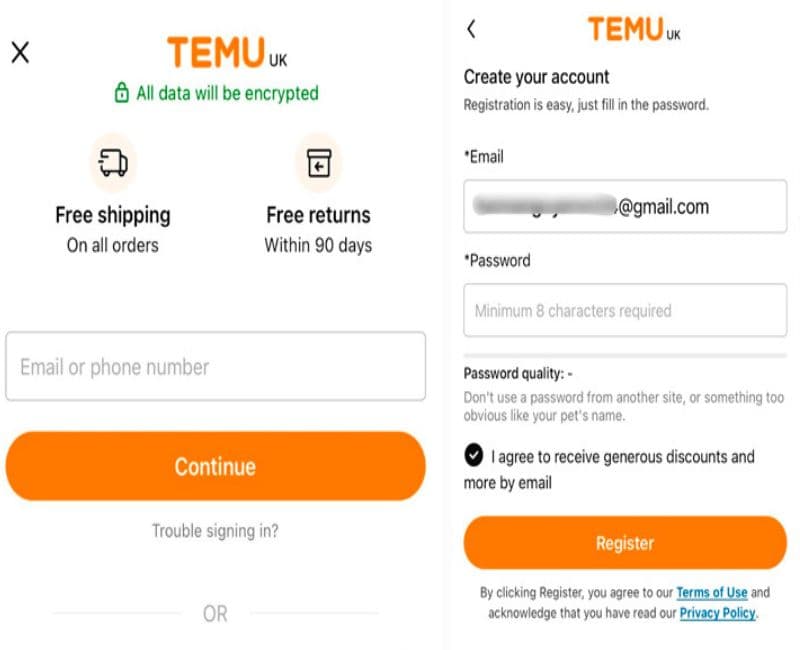Open the Privacy Policy link
Screen dimensions: 800x650
pos(717,613)
